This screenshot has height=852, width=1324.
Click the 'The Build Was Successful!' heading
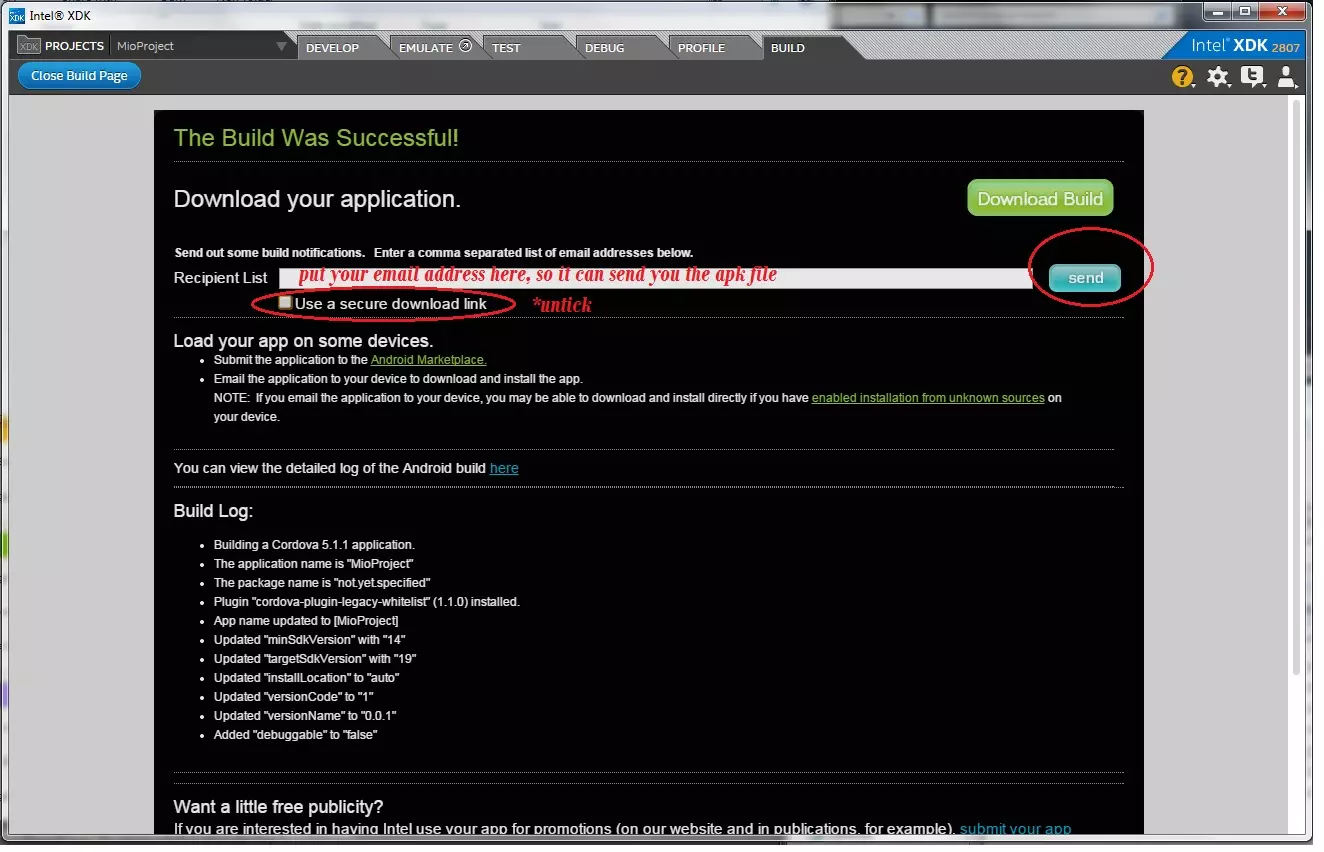point(316,138)
